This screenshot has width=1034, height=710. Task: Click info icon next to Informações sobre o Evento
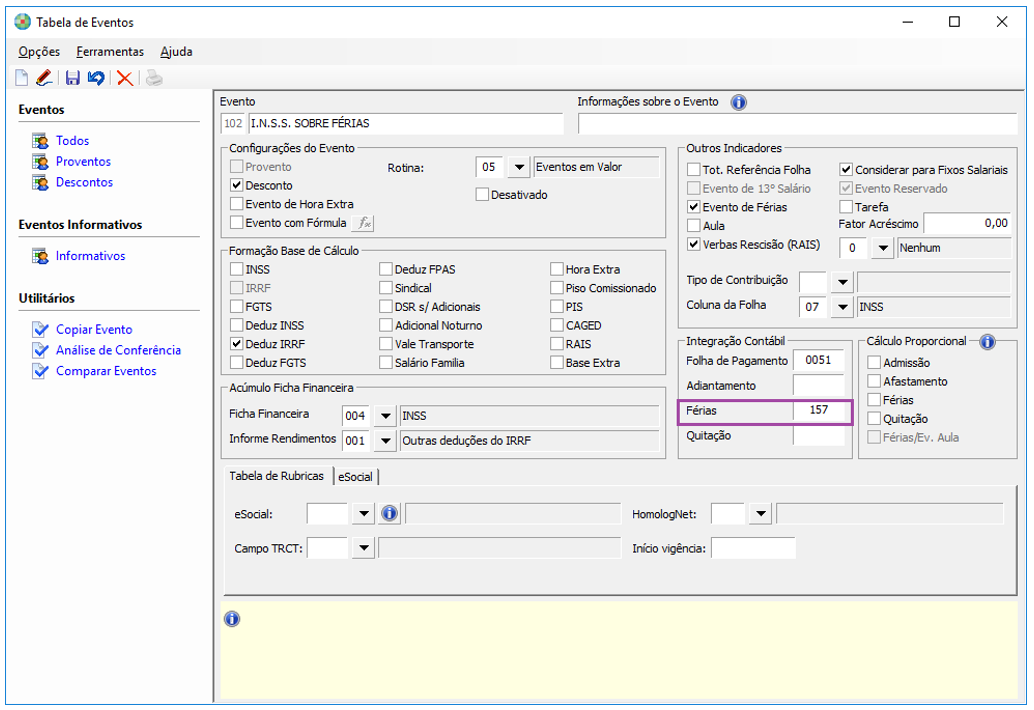pos(739,102)
